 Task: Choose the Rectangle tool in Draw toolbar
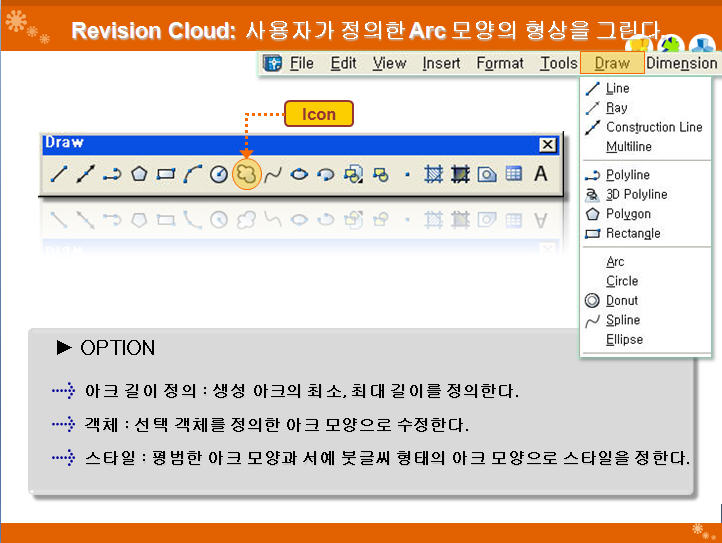[x=166, y=174]
